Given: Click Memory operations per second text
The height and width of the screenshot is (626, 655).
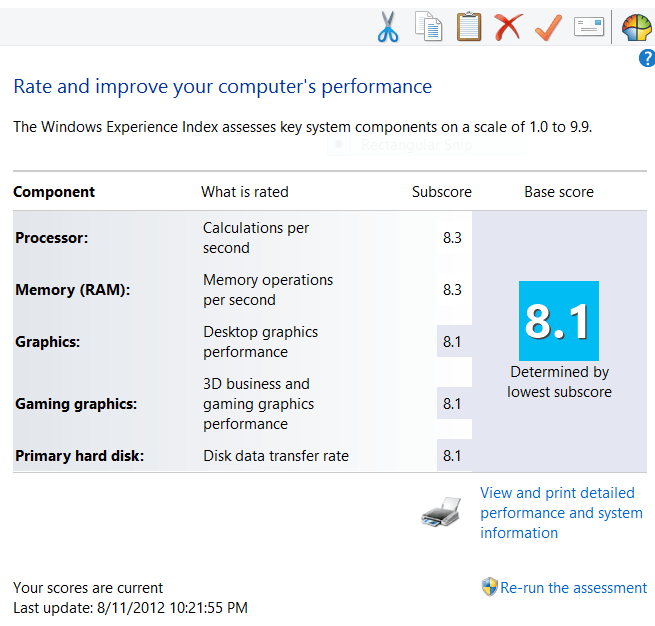Looking at the screenshot, I should coord(268,290).
